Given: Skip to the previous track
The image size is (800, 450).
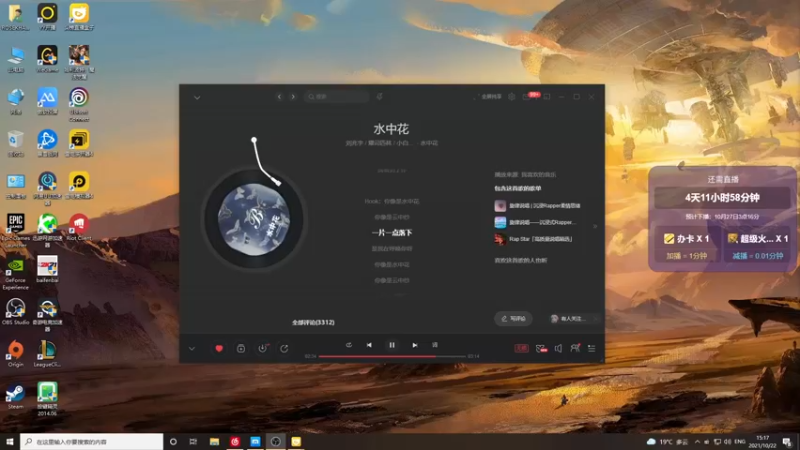Looking at the screenshot, I should [369, 345].
